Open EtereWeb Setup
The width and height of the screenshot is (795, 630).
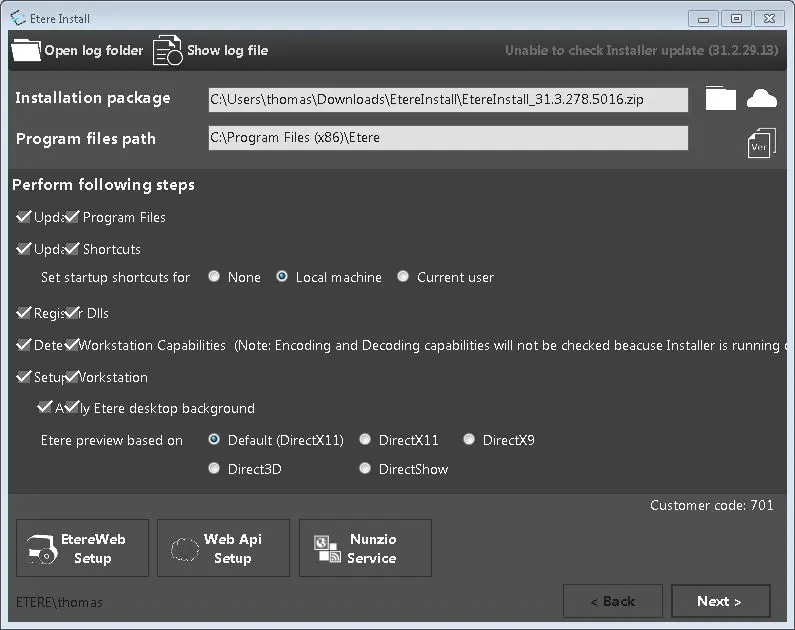(x=82, y=548)
